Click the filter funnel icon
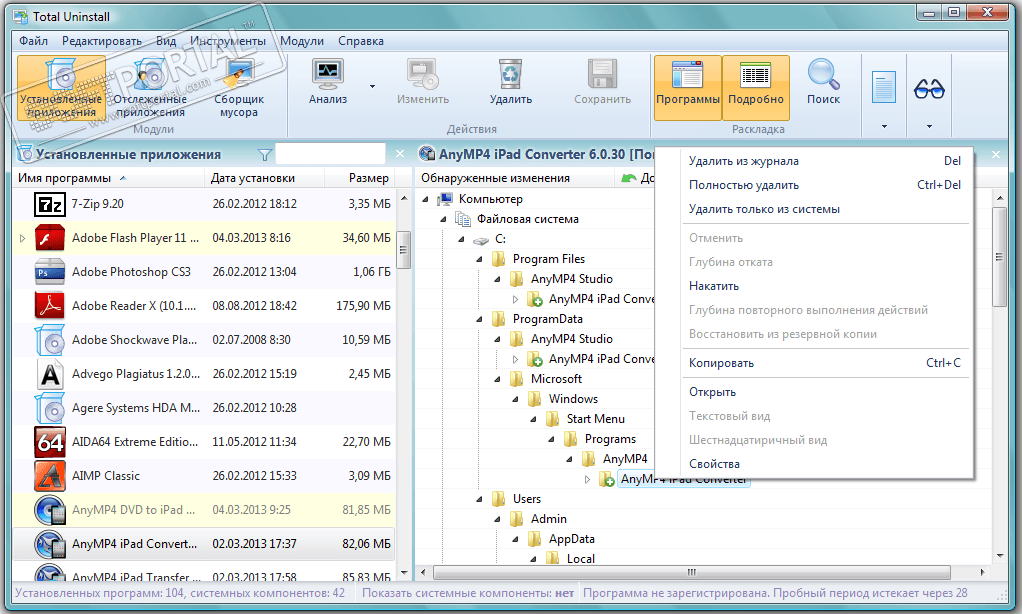 click(265, 154)
